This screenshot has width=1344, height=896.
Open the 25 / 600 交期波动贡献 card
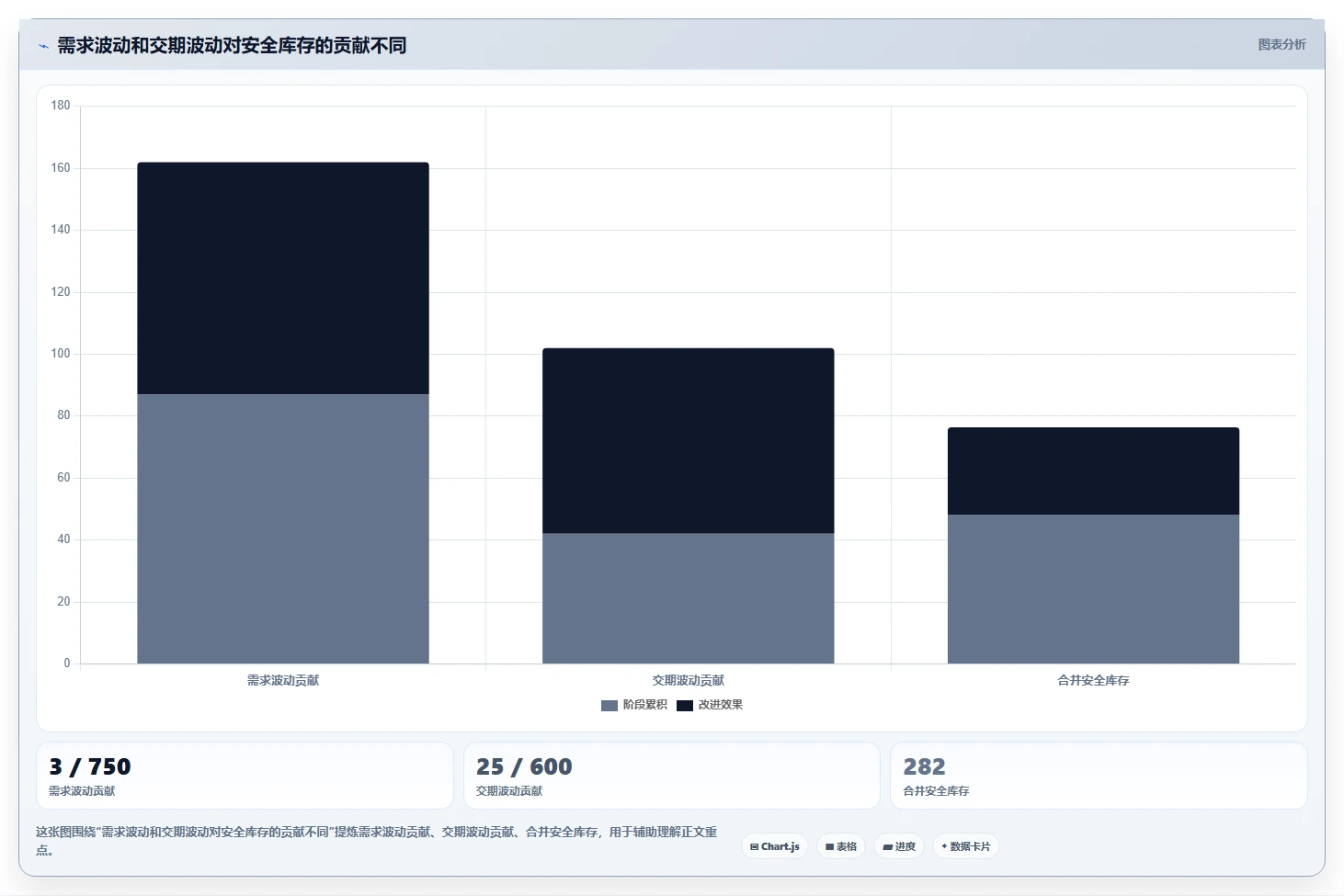[672, 776]
